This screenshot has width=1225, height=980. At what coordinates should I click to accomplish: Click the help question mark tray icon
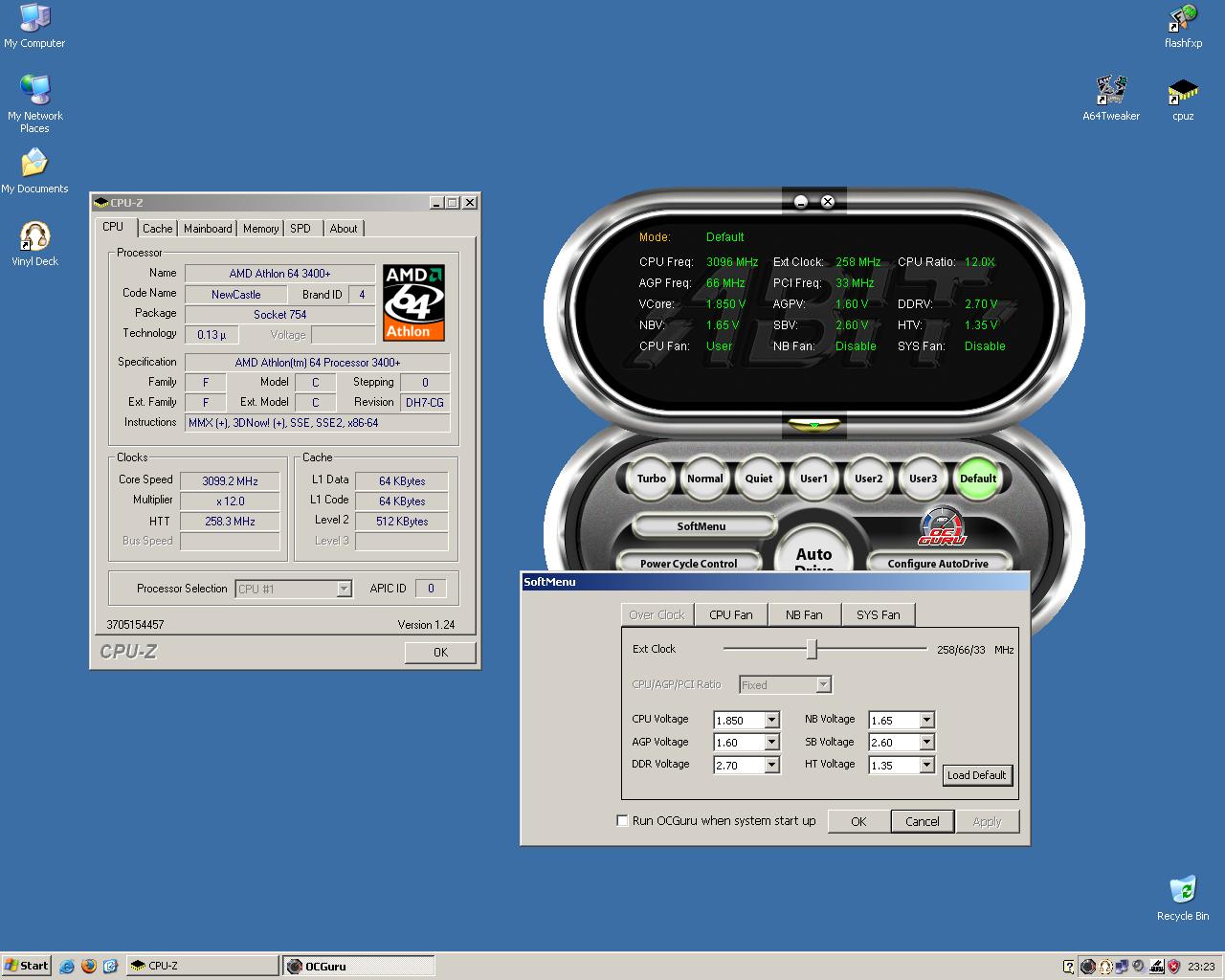coord(1069,967)
